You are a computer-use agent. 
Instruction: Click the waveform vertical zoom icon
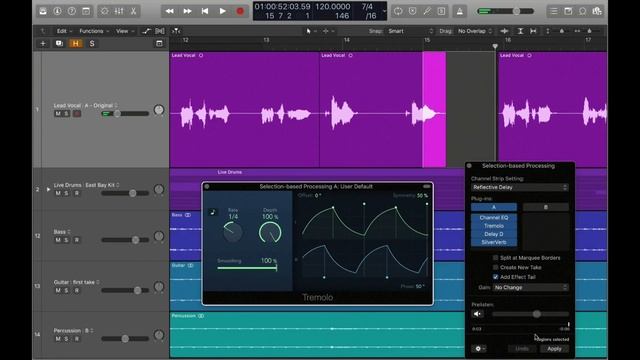click(505, 31)
